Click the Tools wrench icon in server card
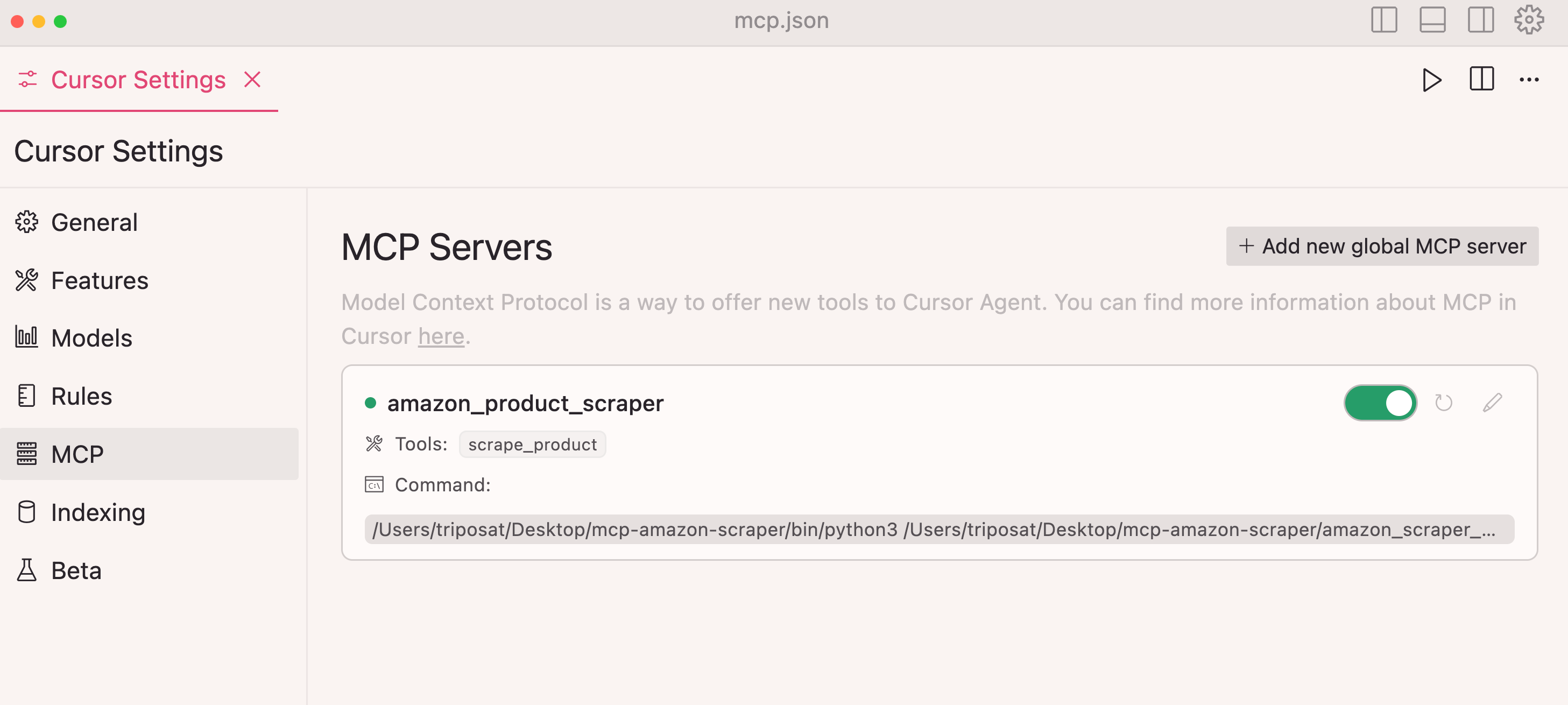Image resolution: width=1568 pixels, height=705 pixels. coord(374,444)
